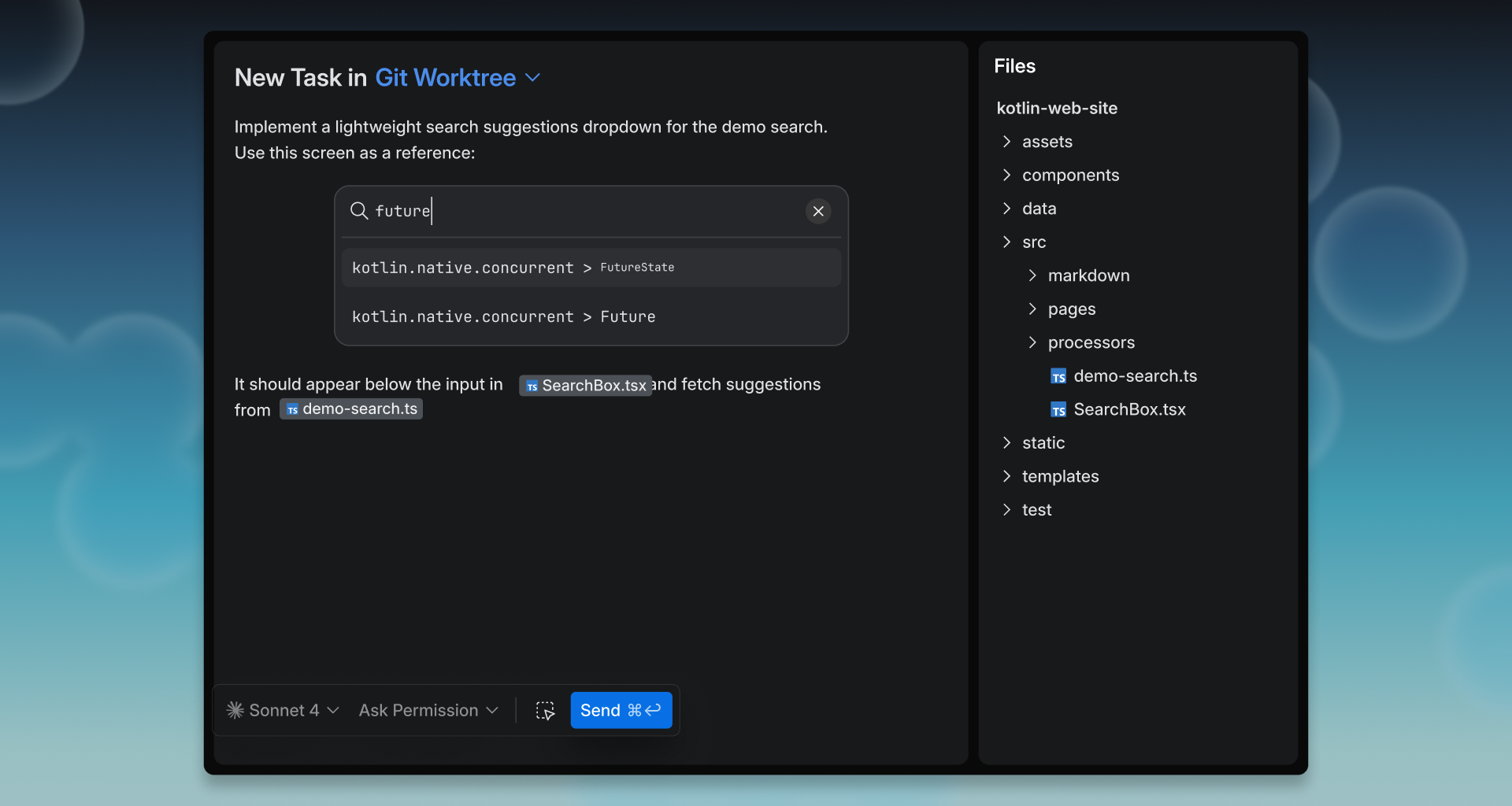Image resolution: width=1512 pixels, height=806 pixels.
Task: Open the Git Worktree dropdown
Action: pyautogui.click(x=458, y=78)
